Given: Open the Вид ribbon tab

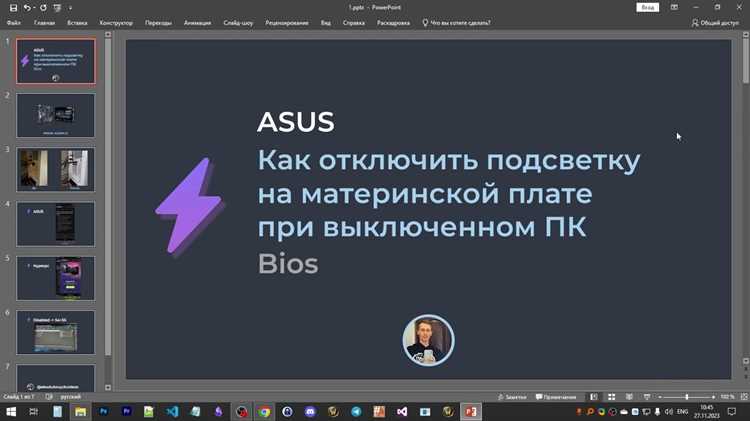Looking at the screenshot, I should click(326, 22).
